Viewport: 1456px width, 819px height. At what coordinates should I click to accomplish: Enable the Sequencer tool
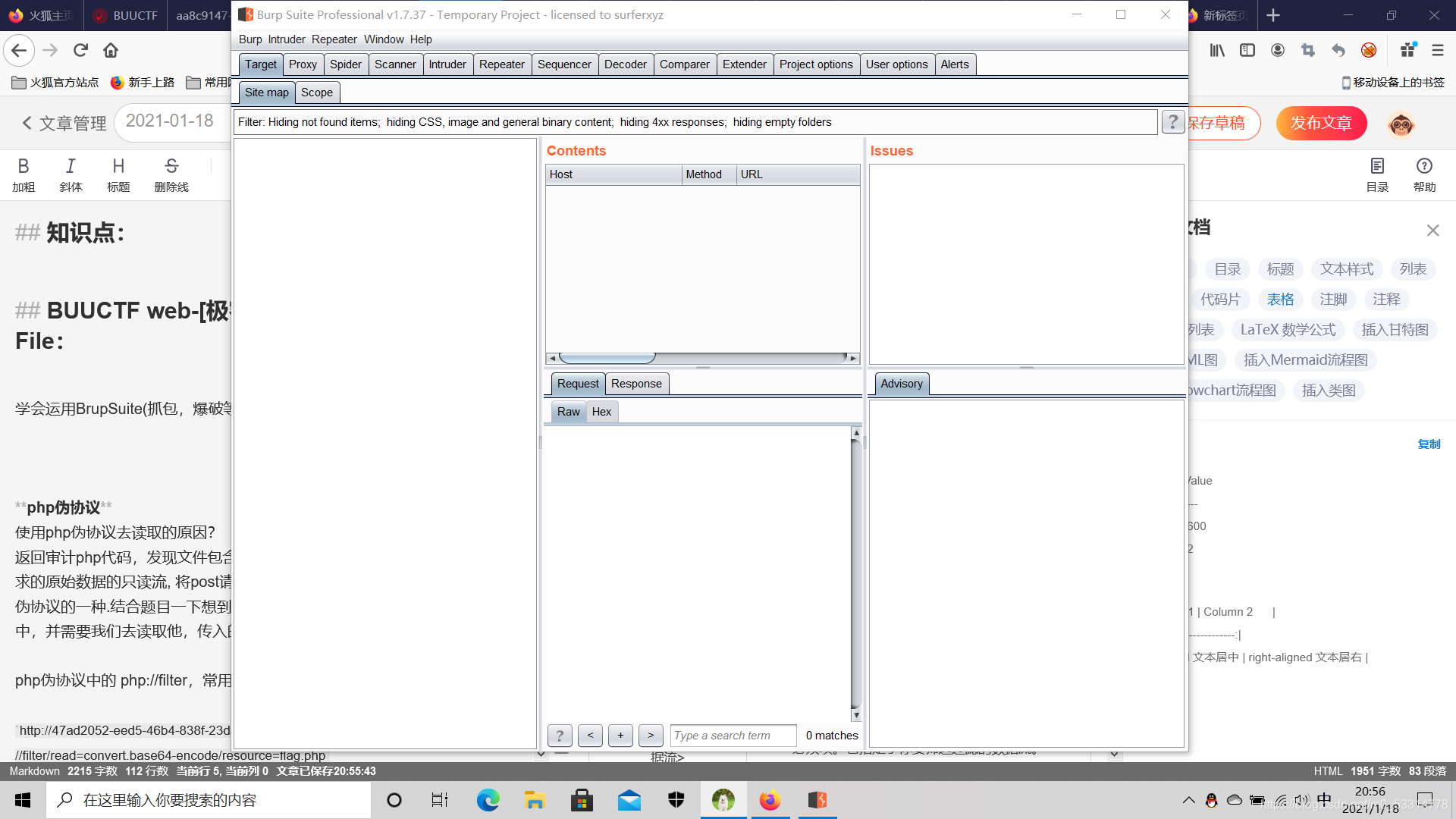(x=564, y=64)
